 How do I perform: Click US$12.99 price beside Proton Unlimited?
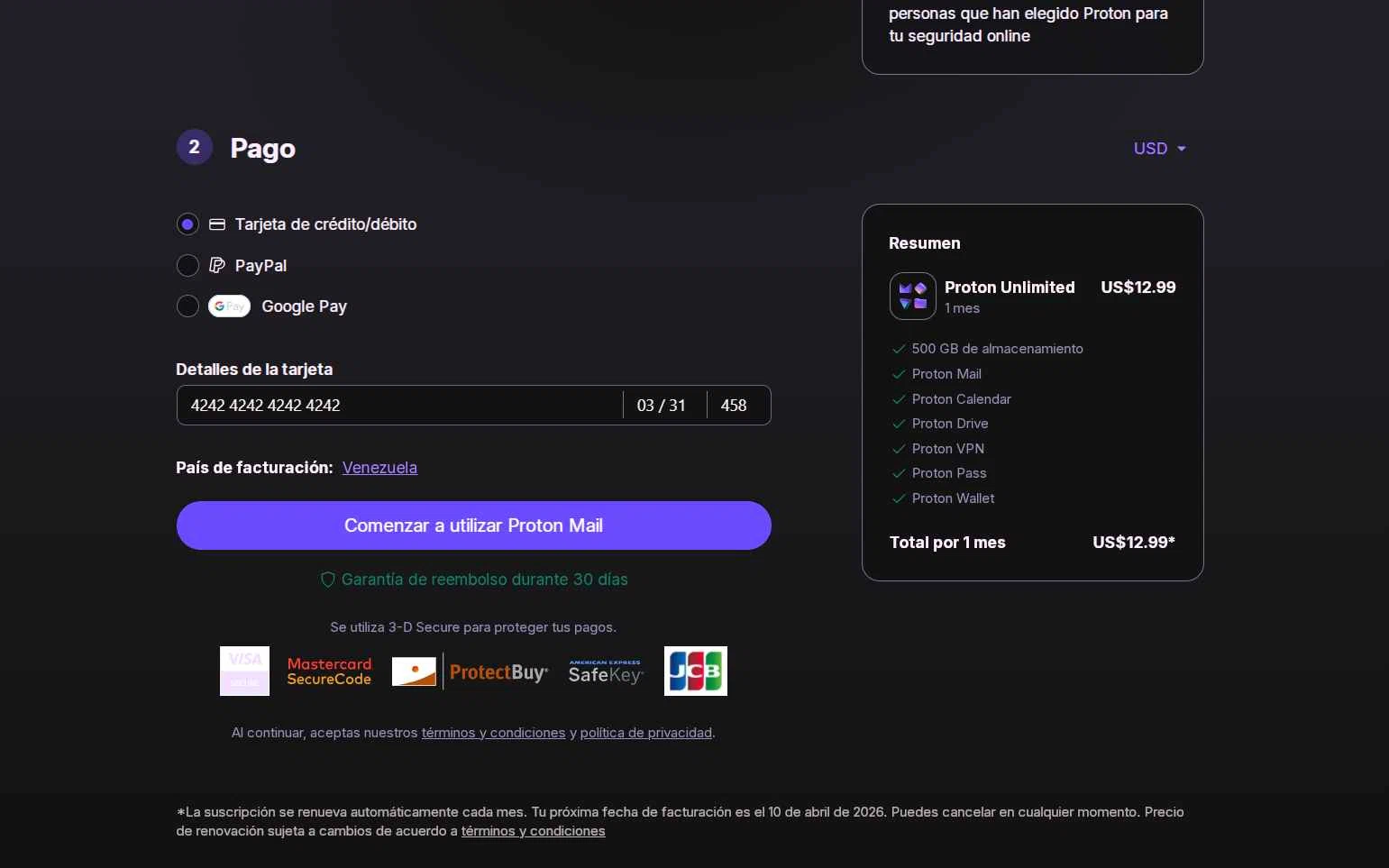pyautogui.click(x=1138, y=288)
